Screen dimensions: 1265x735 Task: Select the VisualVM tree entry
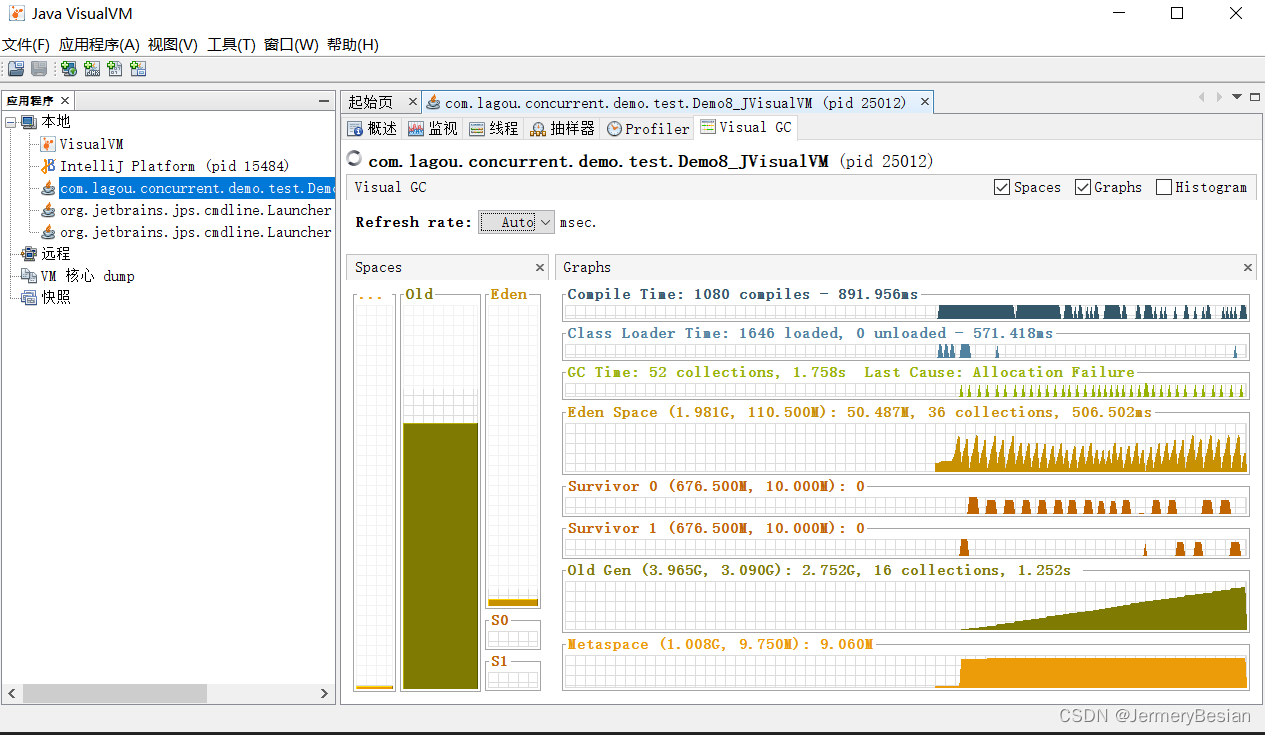point(91,144)
